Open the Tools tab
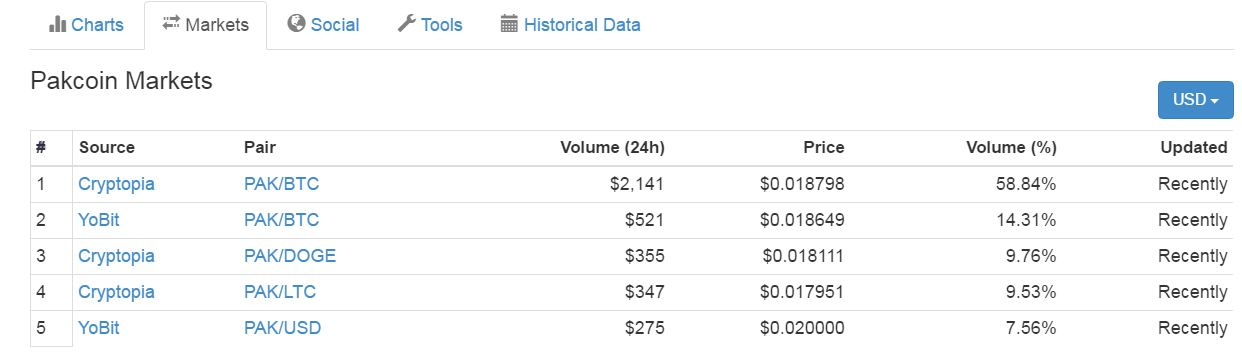 [x=430, y=25]
